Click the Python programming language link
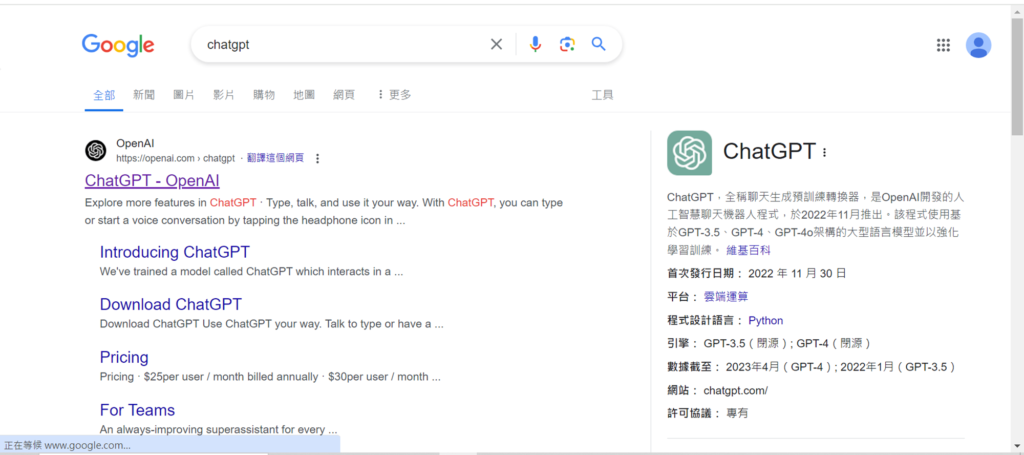Screen dimensions: 1024x455 tap(765, 321)
